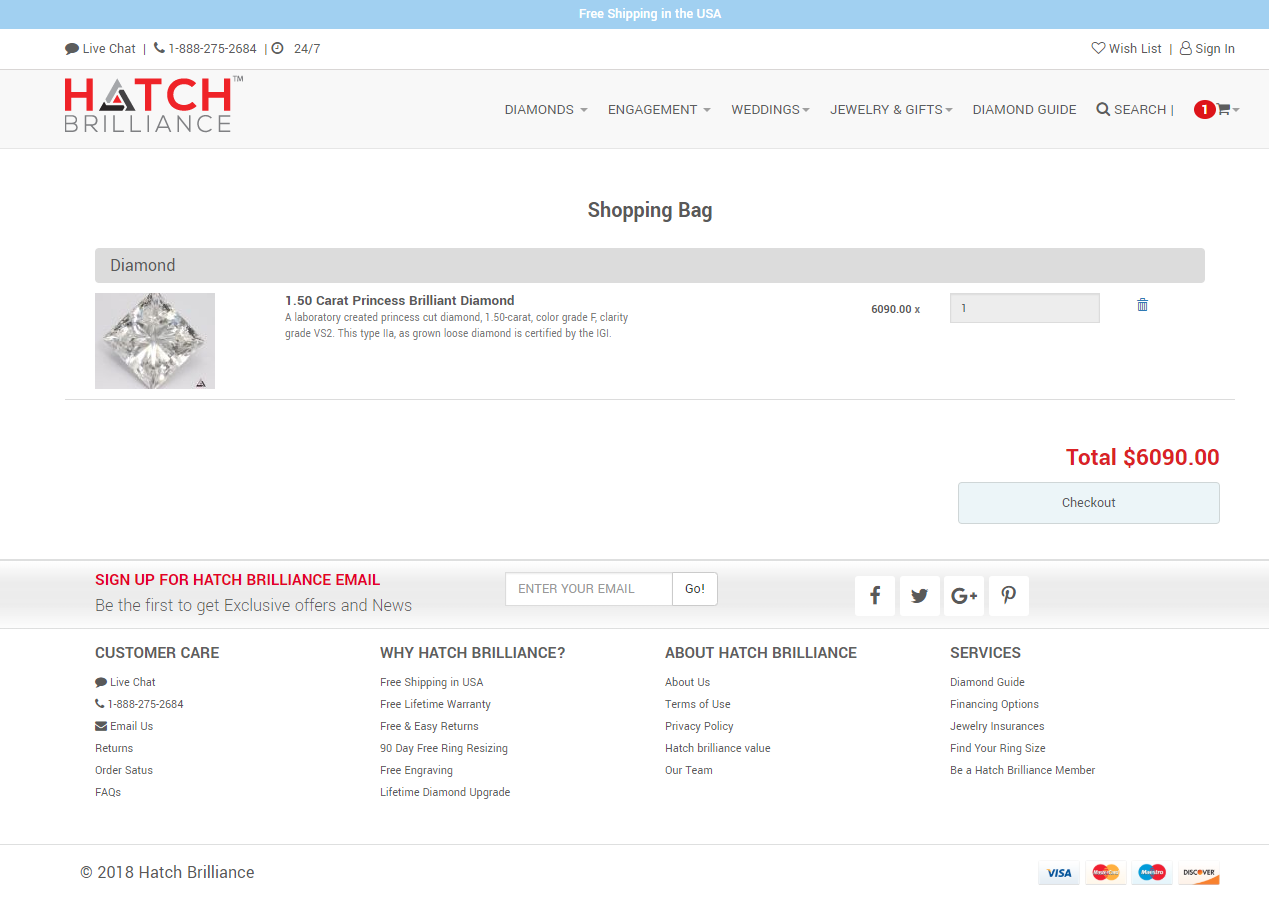Click the 24/7 hours text
The image size is (1269, 900).
(x=307, y=48)
